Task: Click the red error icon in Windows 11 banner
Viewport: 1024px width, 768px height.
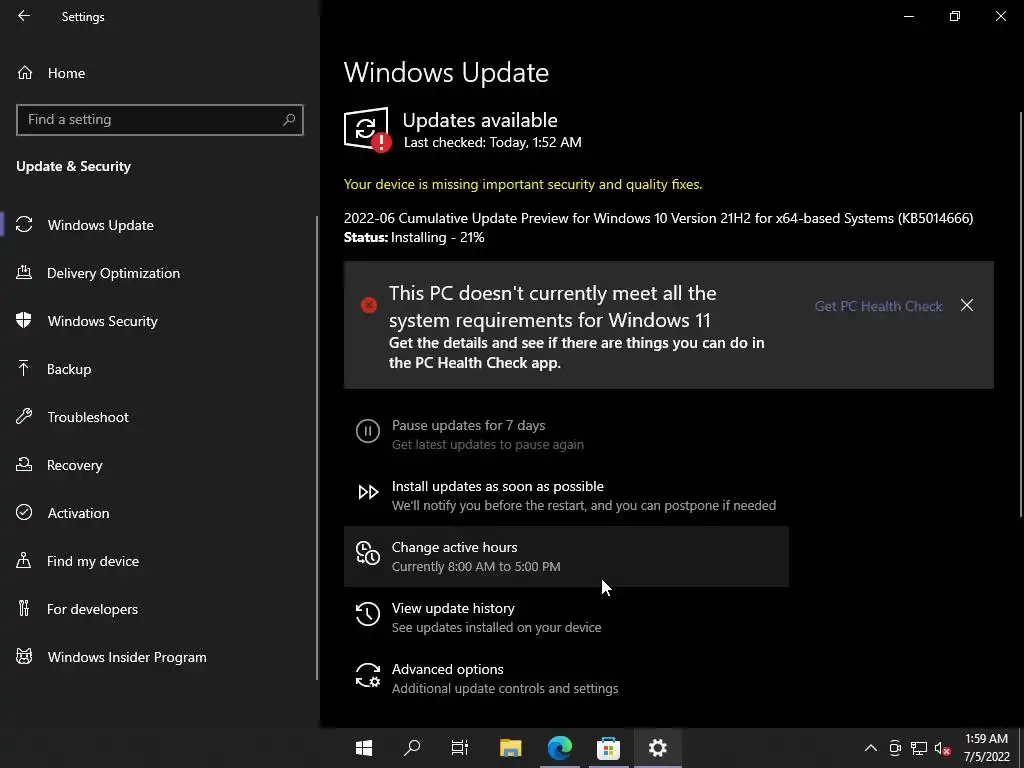Action: tap(369, 305)
